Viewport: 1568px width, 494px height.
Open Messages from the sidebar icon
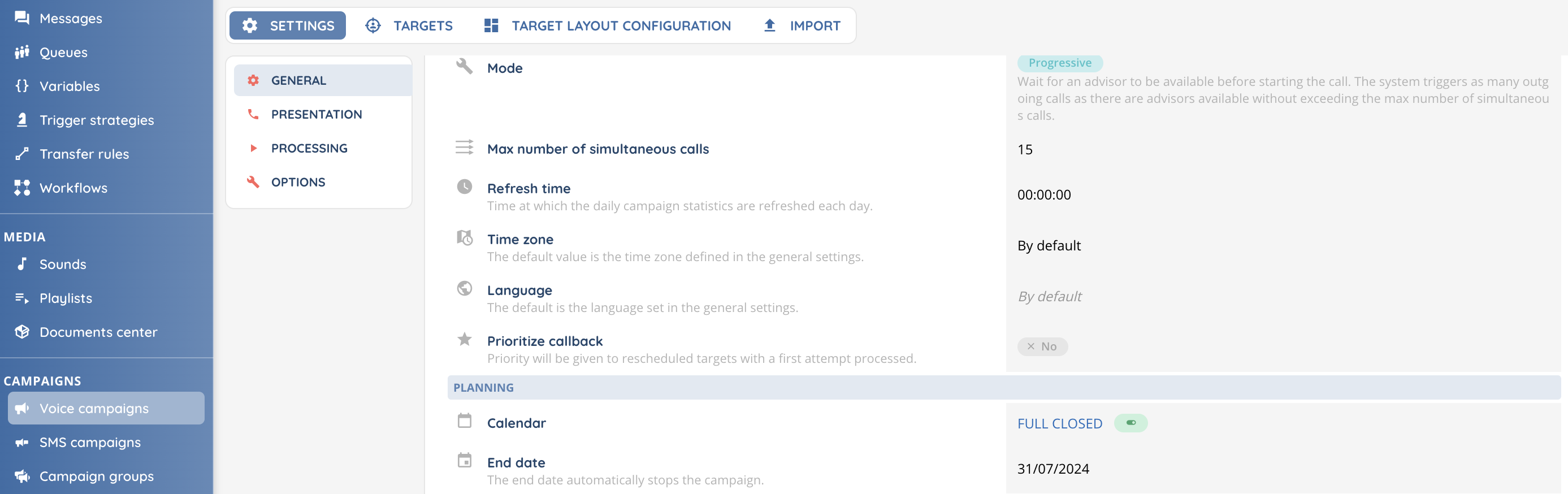click(x=22, y=18)
